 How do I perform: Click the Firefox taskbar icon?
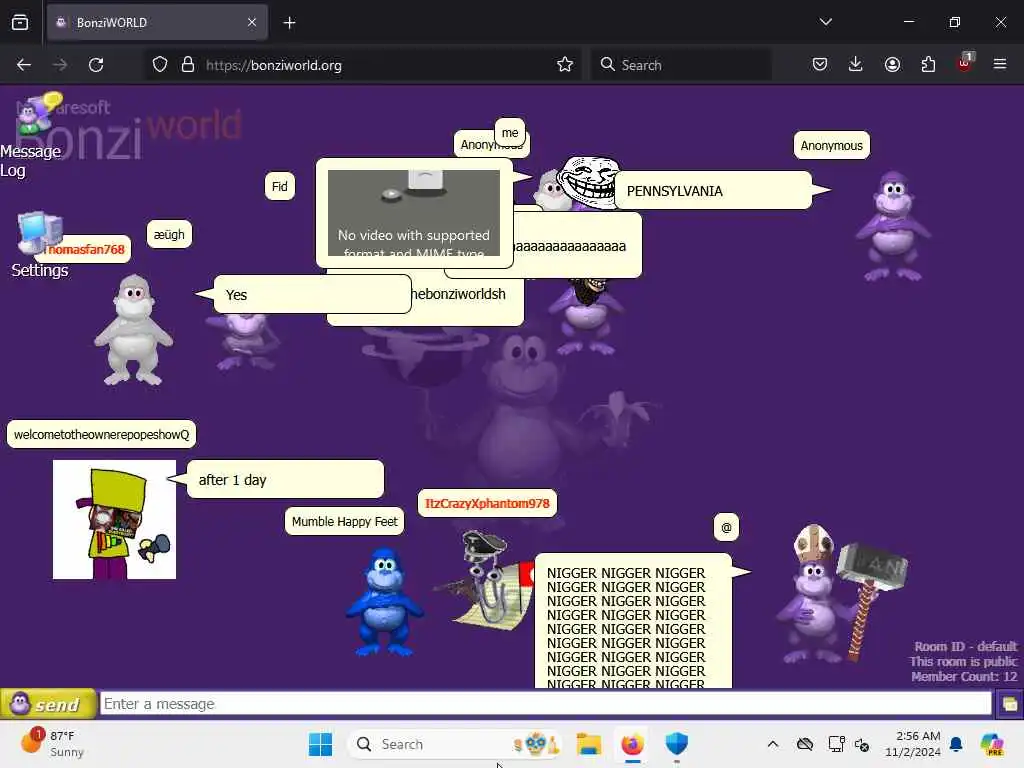tap(632, 744)
